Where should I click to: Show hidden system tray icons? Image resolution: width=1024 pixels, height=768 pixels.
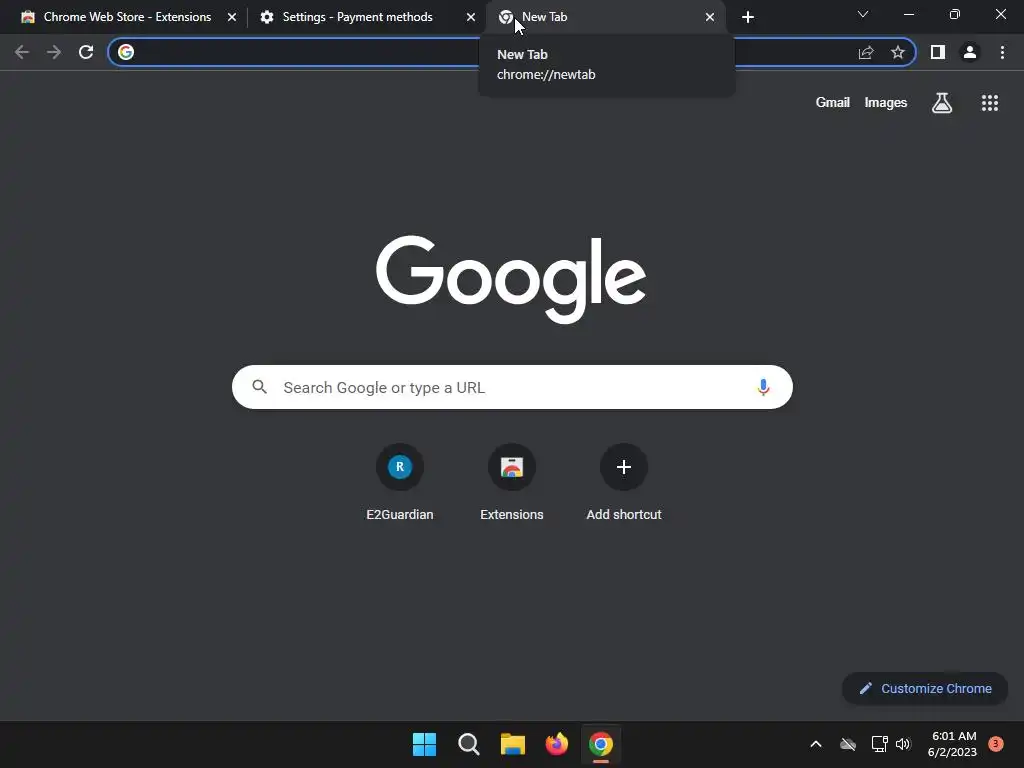pyautogui.click(x=816, y=744)
